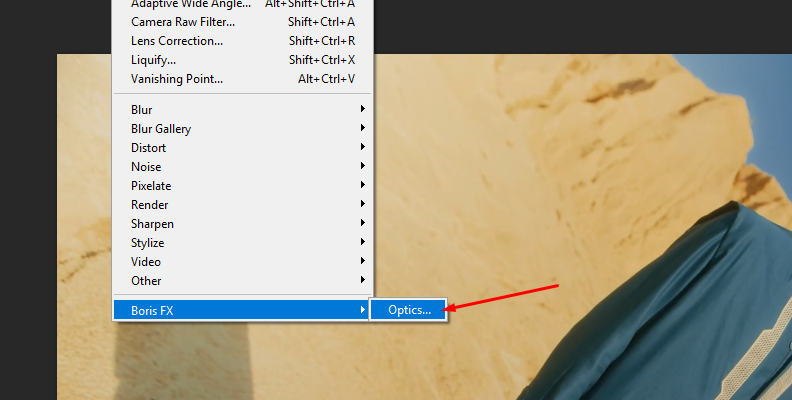Expand the Blur submenu

242,110
